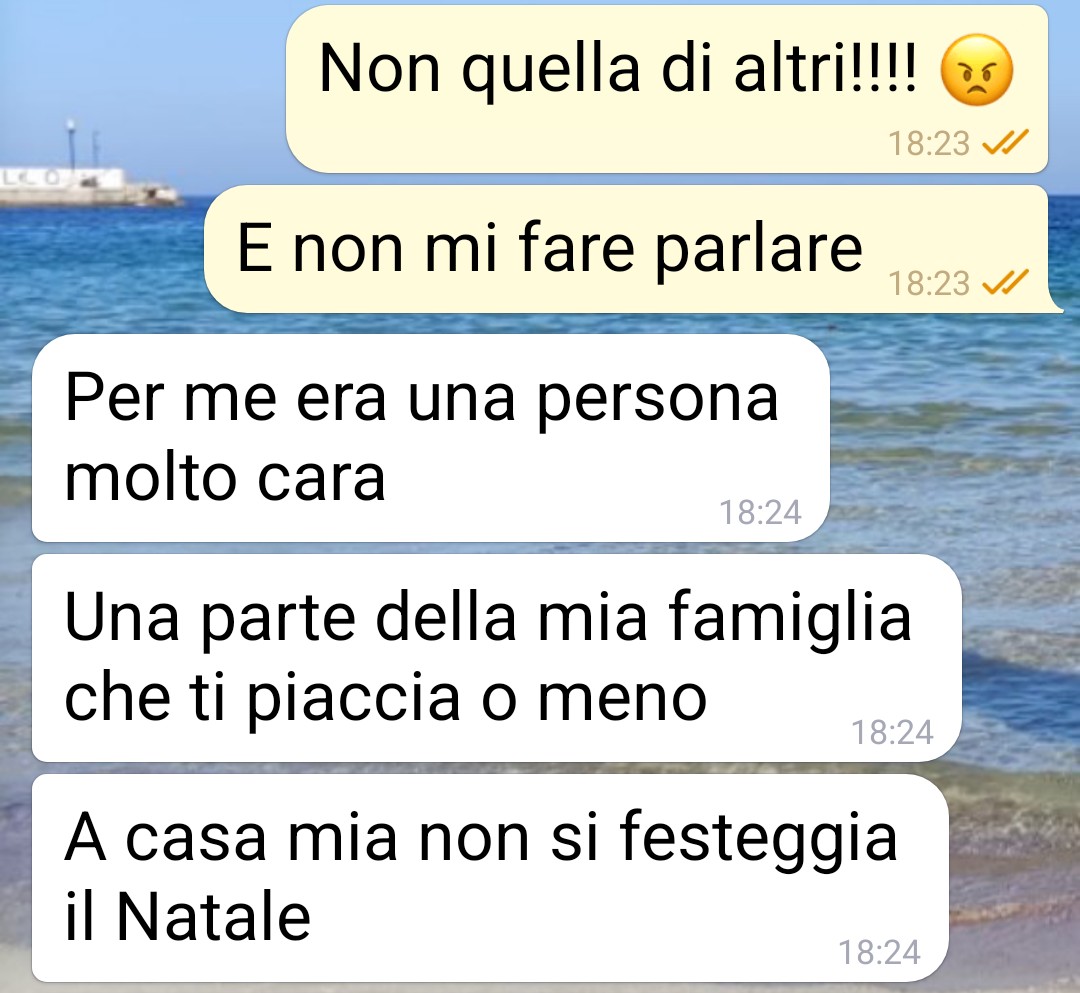Click the 18:24 timestamp under "molto cara"

tap(760, 512)
